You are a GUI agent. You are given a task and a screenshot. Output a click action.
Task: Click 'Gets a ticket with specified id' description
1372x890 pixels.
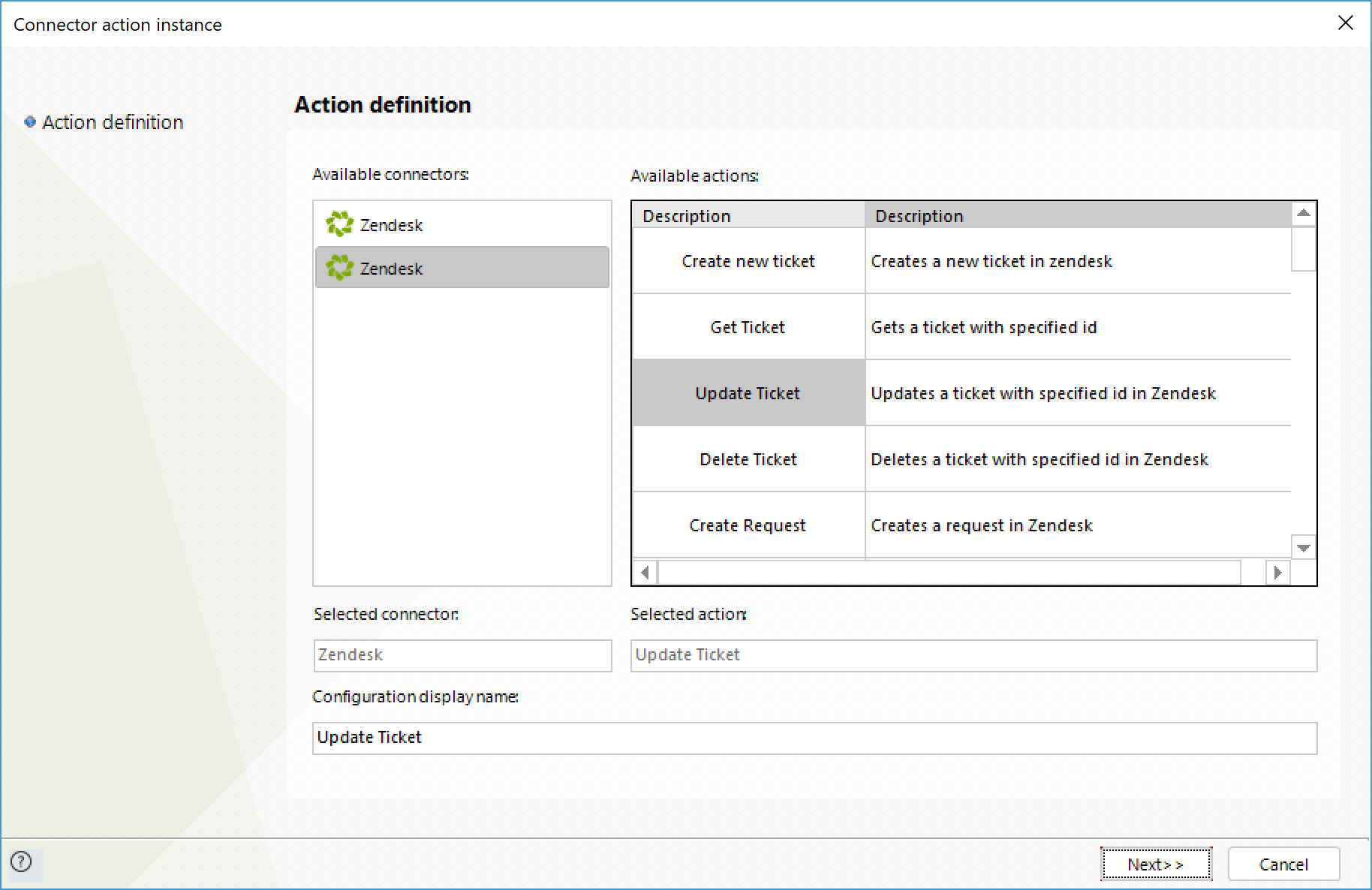984,327
